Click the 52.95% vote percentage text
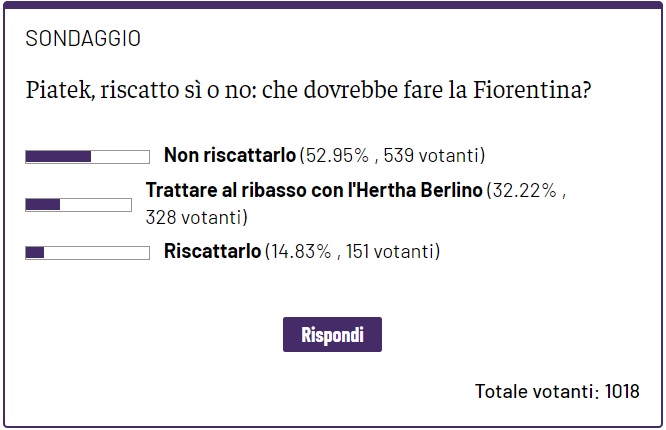This screenshot has height=430, width=666. [337, 156]
